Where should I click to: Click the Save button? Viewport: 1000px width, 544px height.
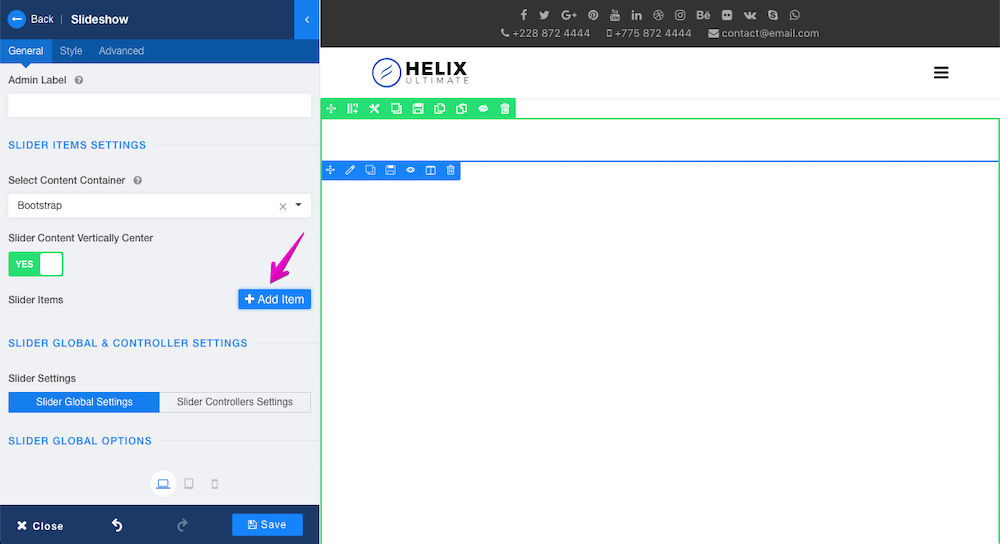pyautogui.click(x=267, y=524)
